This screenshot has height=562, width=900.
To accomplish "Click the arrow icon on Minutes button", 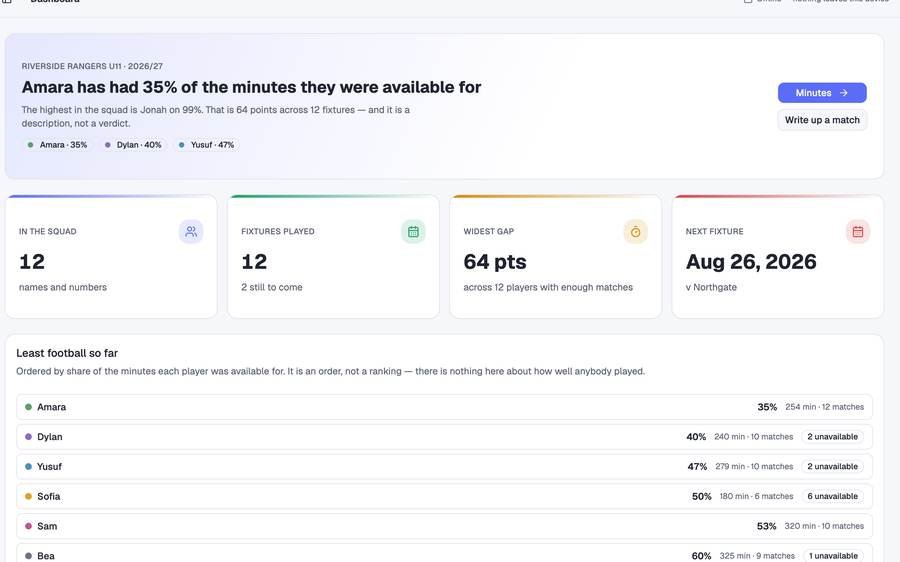I will point(843,92).
